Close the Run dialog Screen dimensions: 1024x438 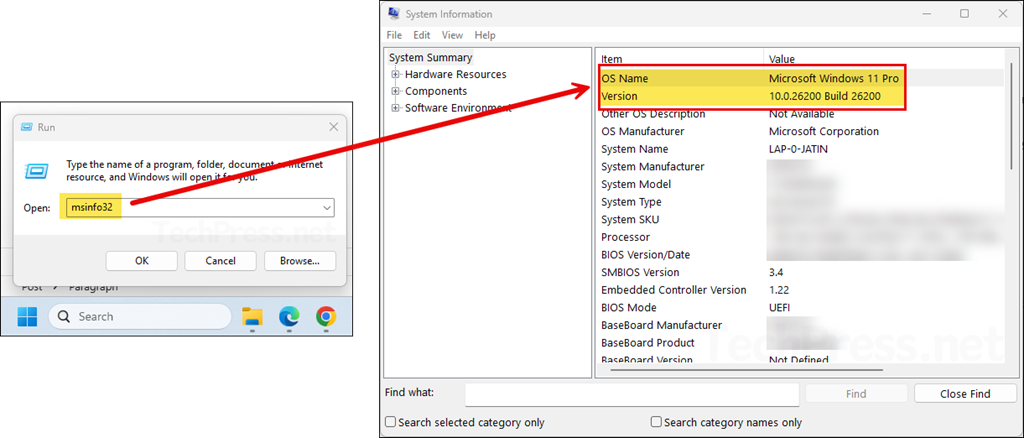(x=333, y=127)
